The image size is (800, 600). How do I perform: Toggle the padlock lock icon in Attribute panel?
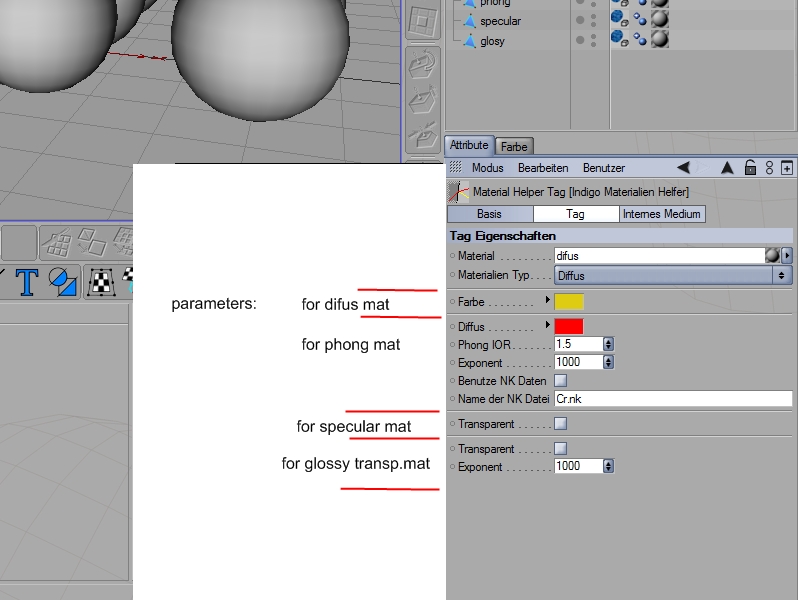pyautogui.click(x=750, y=168)
